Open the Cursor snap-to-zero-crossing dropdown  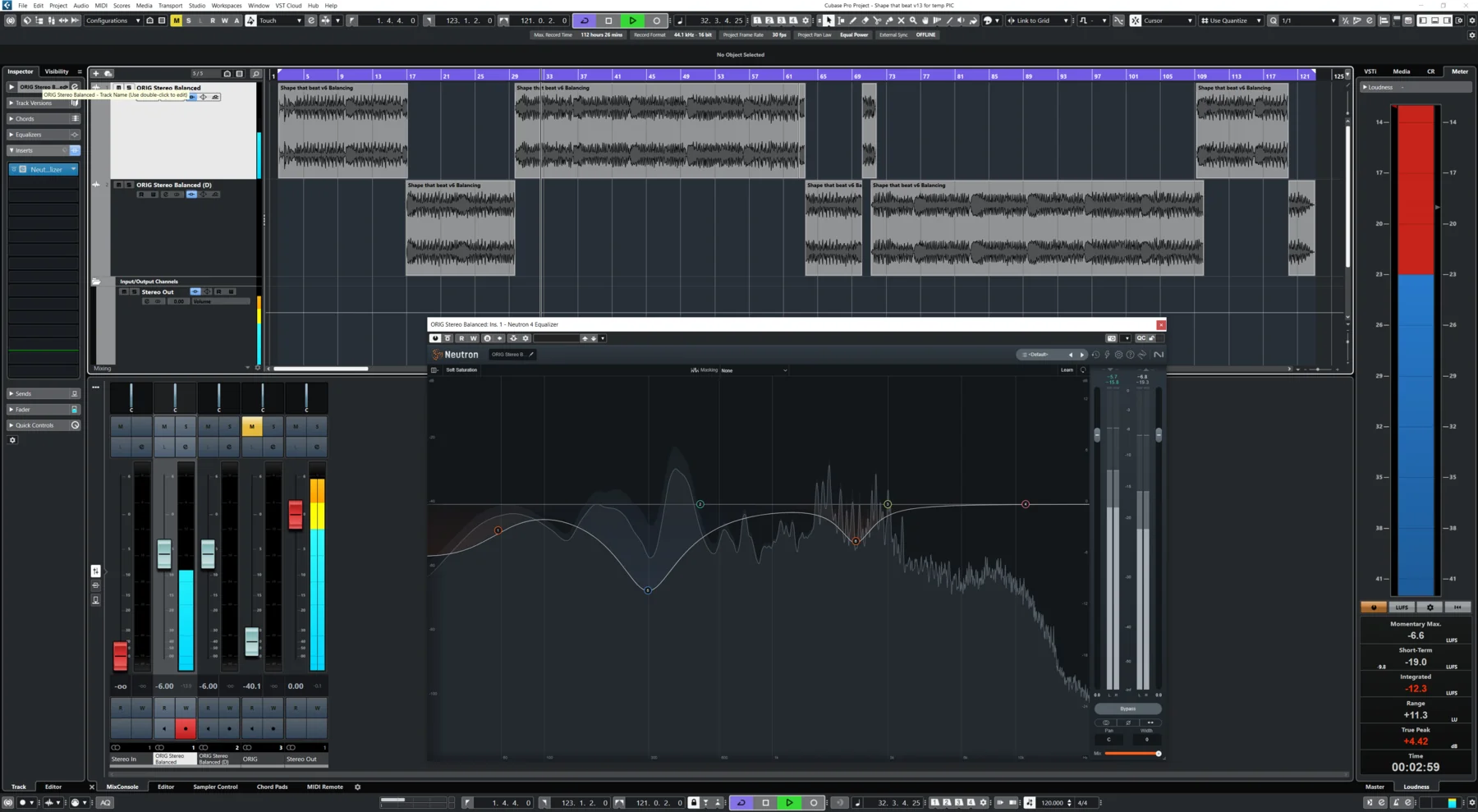1168,21
